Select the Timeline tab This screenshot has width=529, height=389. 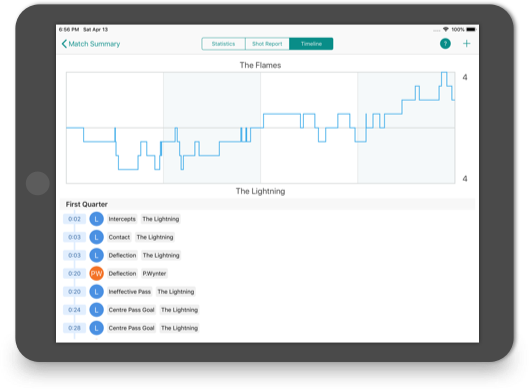(311, 44)
